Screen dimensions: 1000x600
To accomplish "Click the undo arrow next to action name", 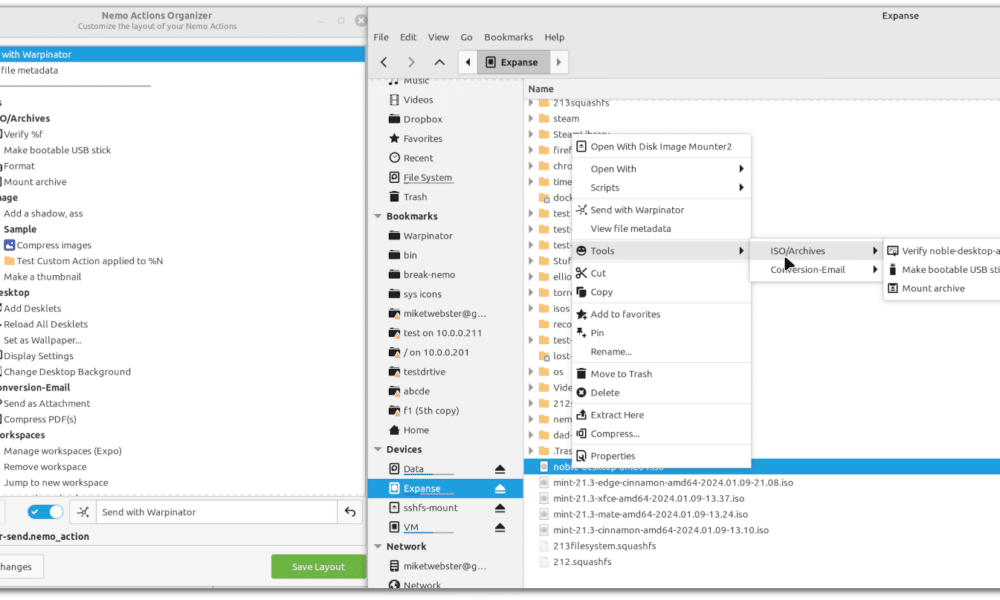I will click(350, 512).
